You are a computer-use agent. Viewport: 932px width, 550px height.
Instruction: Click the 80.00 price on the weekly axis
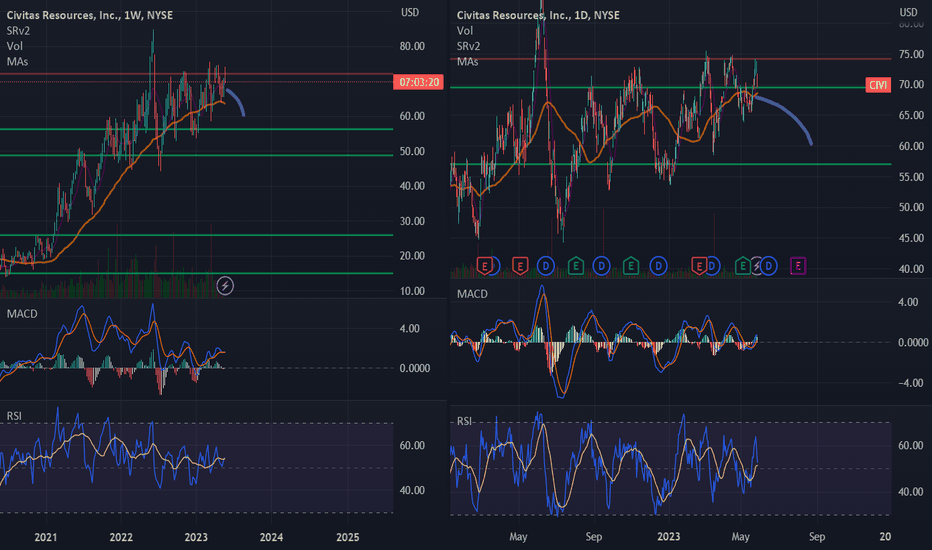412,46
